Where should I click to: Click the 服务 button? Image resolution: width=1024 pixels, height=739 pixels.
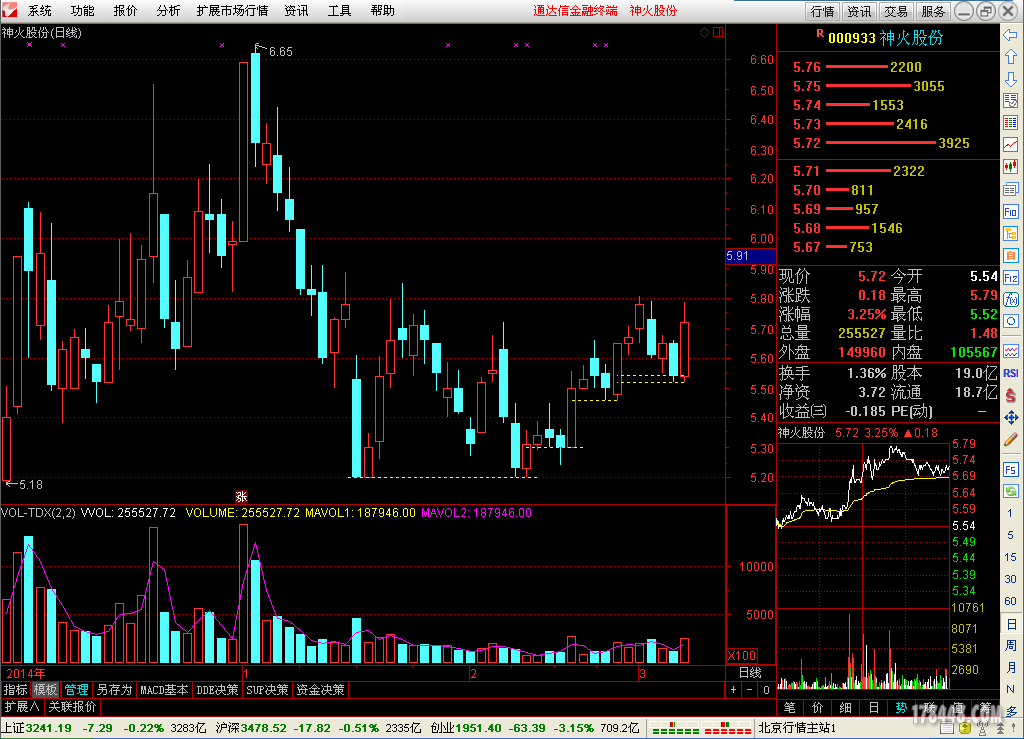point(933,10)
